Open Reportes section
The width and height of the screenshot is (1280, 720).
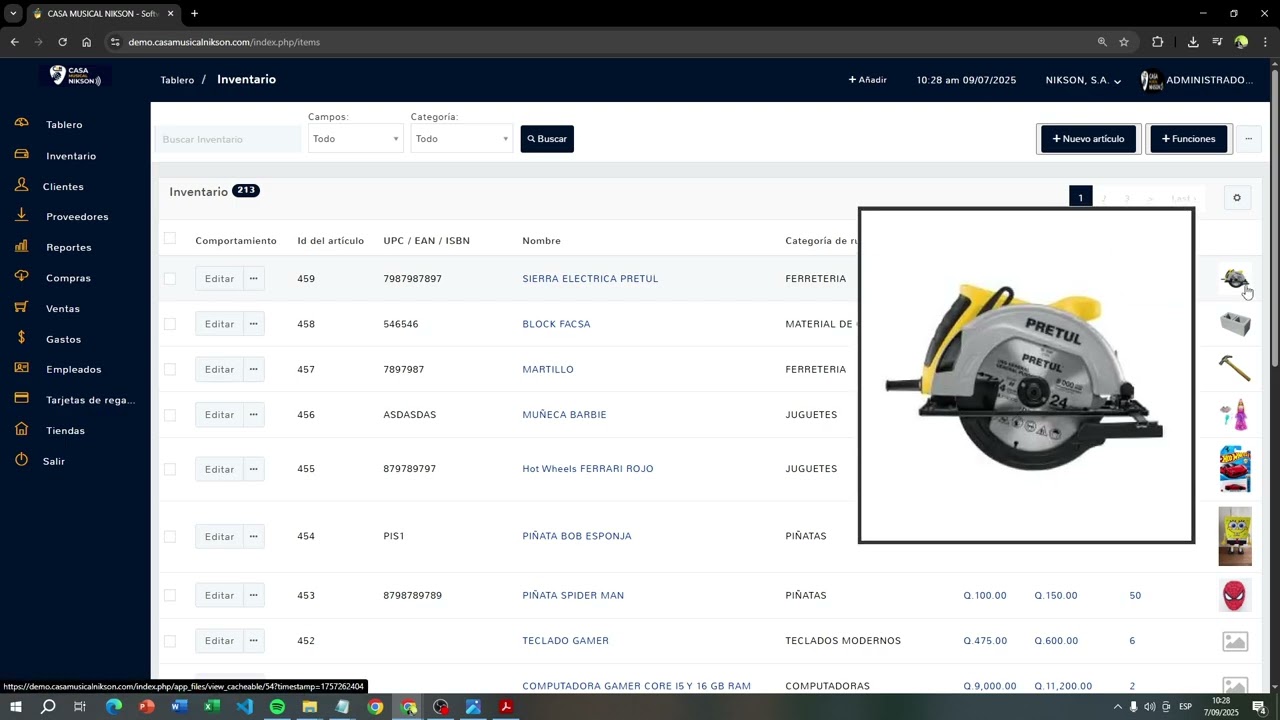(68, 248)
